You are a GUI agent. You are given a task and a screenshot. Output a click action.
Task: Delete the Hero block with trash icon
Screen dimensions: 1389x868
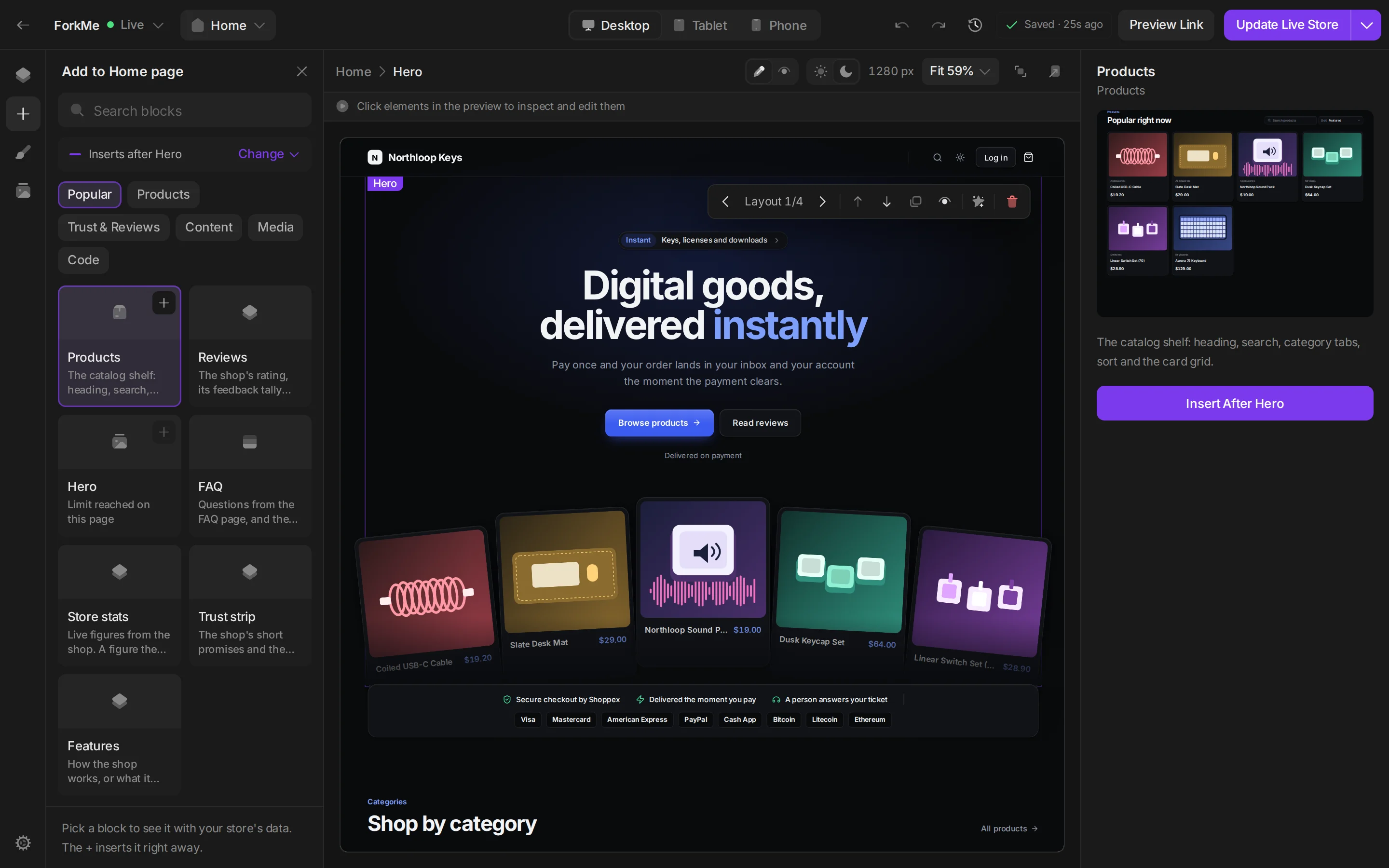[1012, 202]
